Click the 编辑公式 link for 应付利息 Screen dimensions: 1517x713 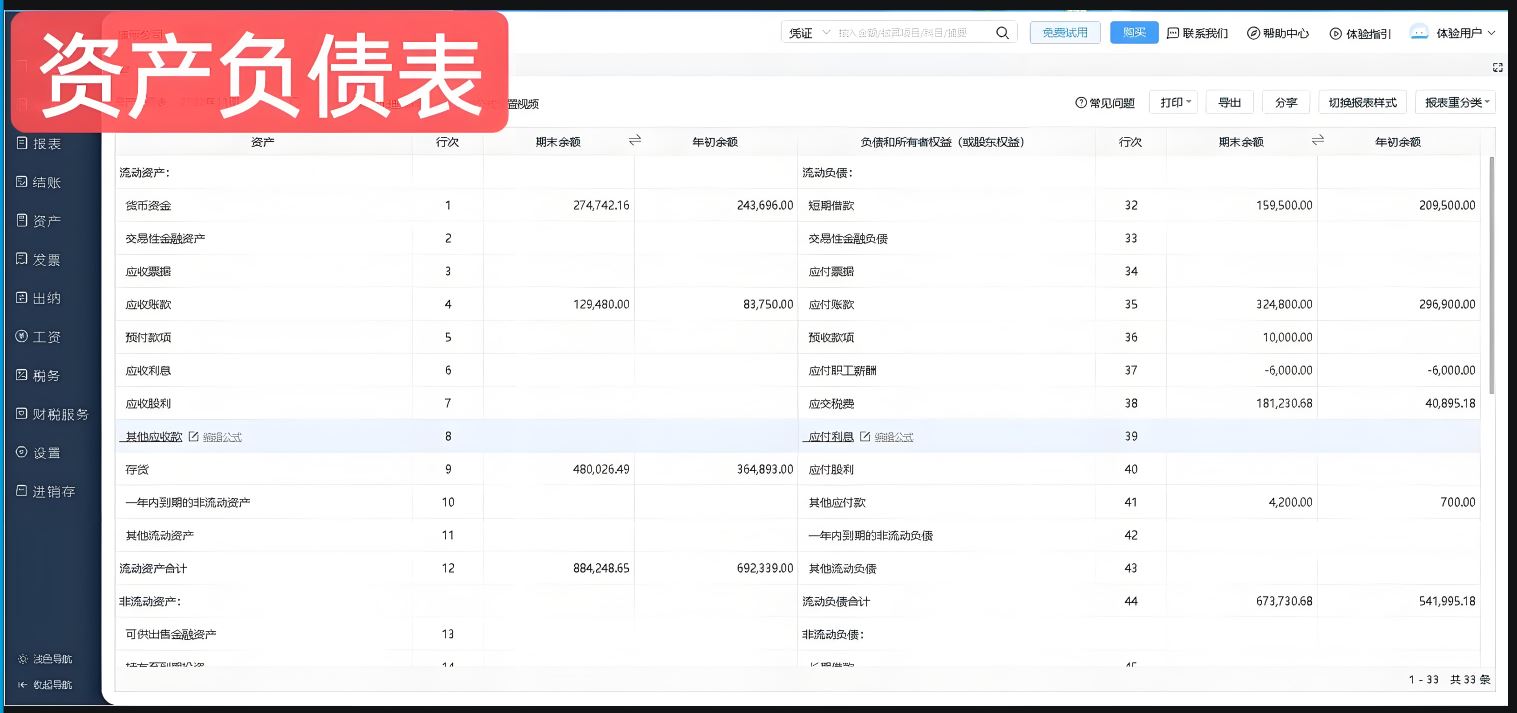[894, 437]
